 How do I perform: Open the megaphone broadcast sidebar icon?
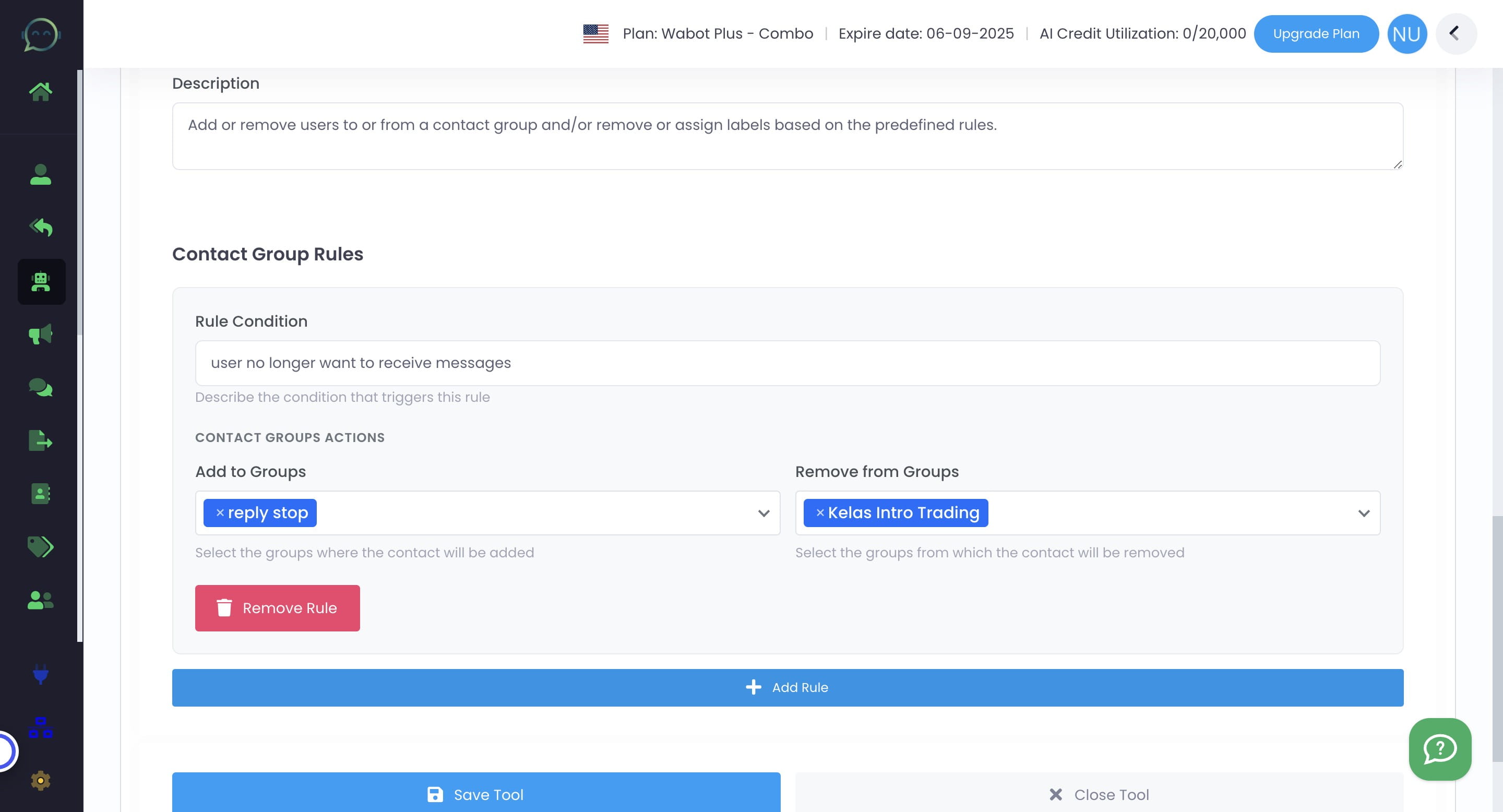[x=40, y=335]
